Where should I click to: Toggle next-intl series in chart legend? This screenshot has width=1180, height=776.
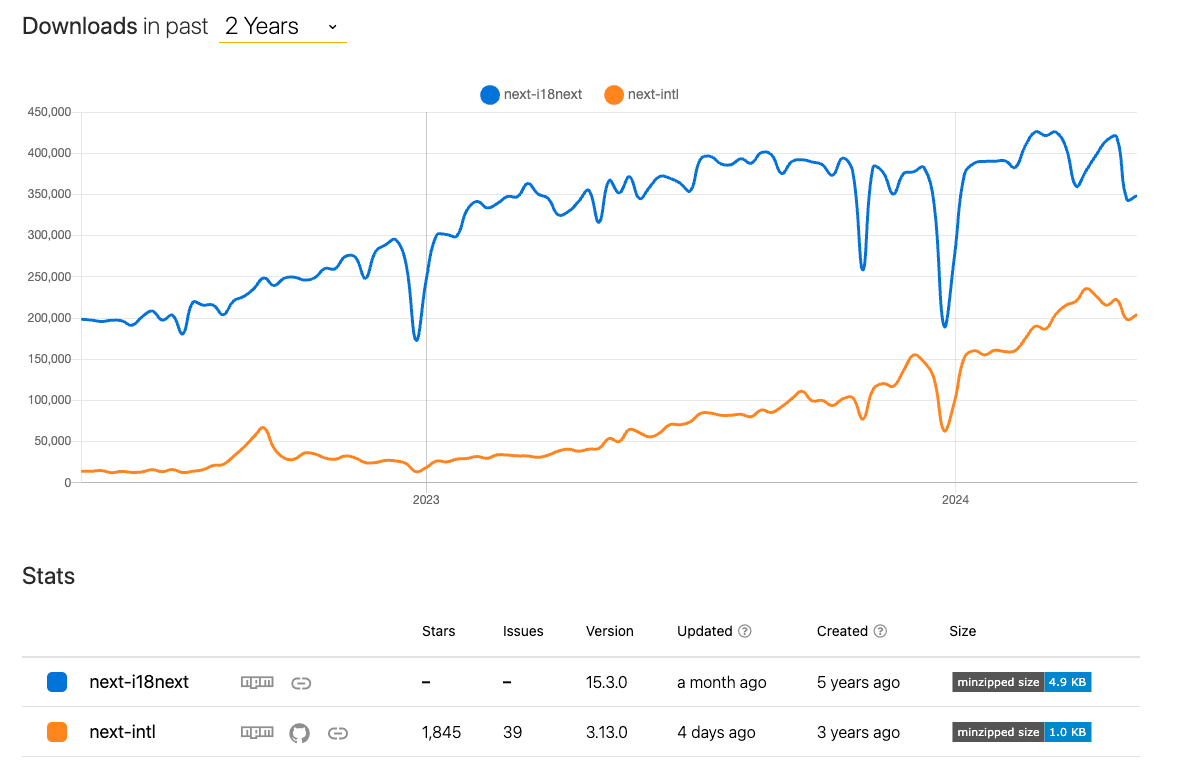pos(642,95)
